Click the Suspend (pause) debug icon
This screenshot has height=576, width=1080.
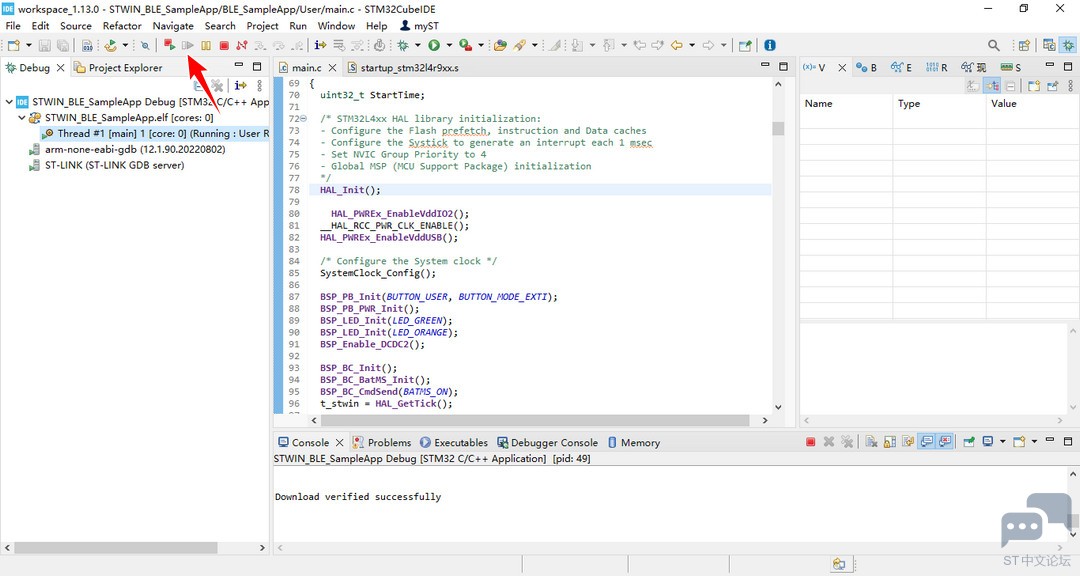207,45
